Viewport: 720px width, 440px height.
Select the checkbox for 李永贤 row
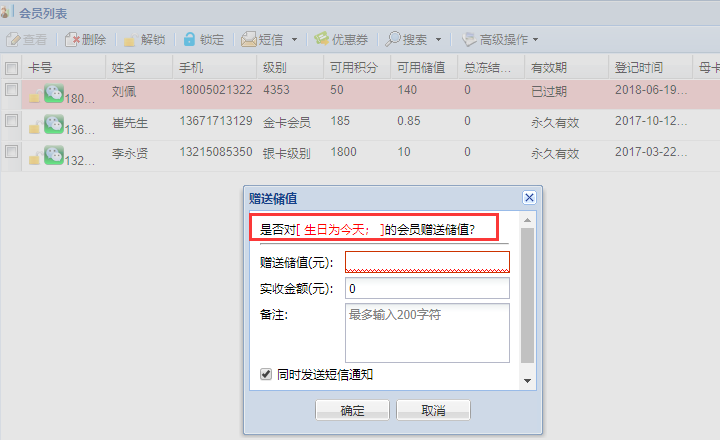(11, 152)
